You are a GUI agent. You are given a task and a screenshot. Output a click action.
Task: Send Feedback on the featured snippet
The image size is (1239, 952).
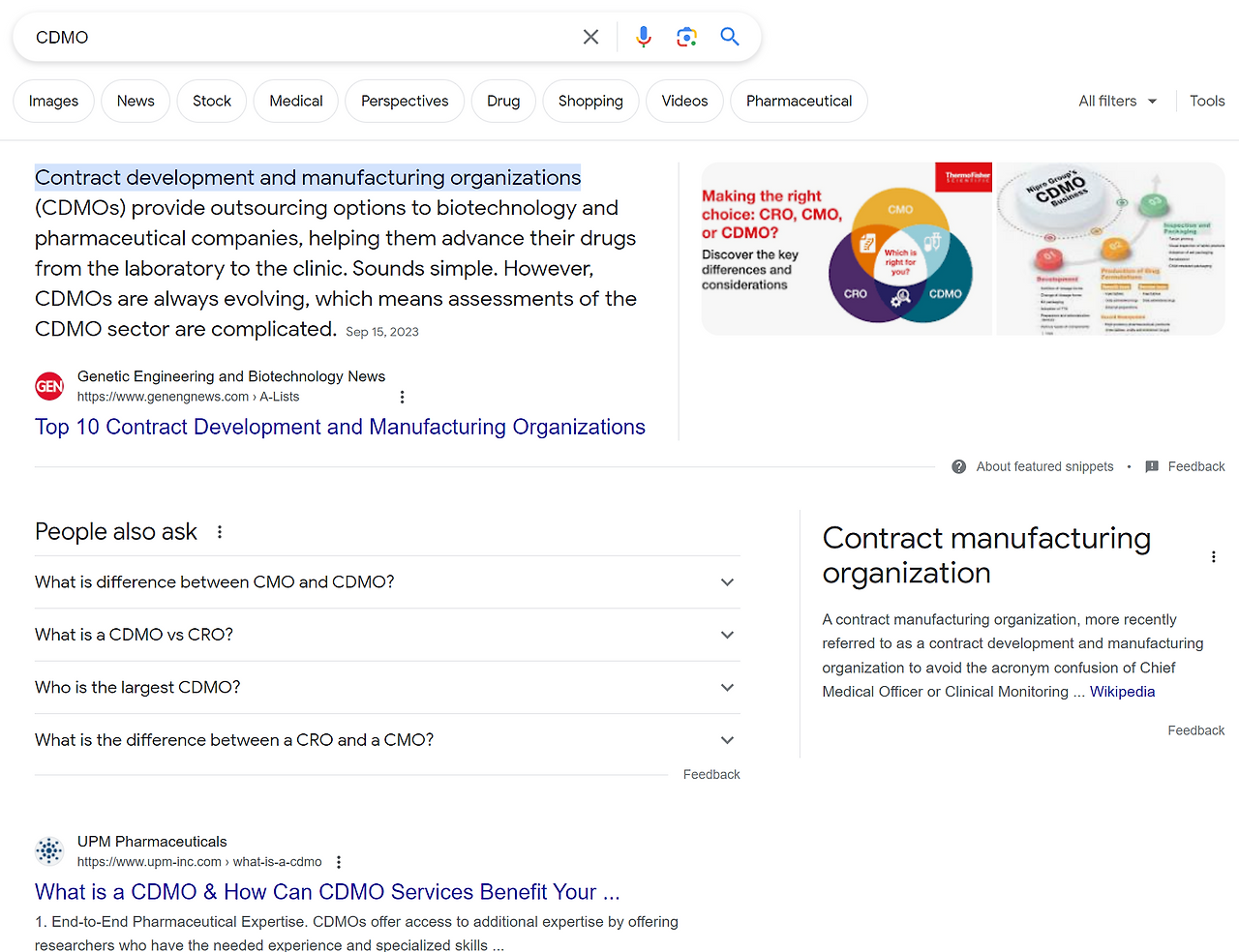click(x=1196, y=466)
